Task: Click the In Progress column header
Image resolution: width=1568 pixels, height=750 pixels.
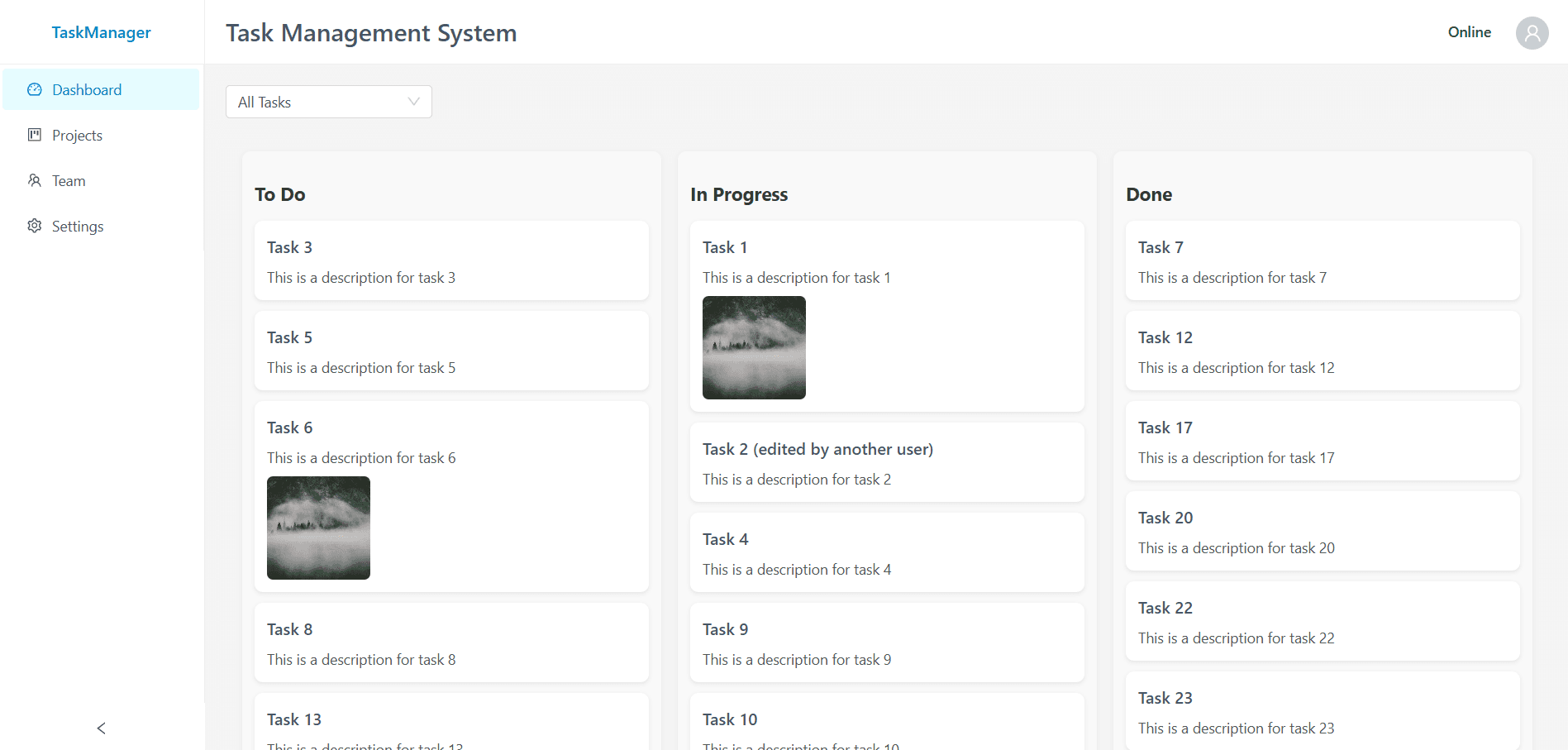Action: click(x=739, y=194)
